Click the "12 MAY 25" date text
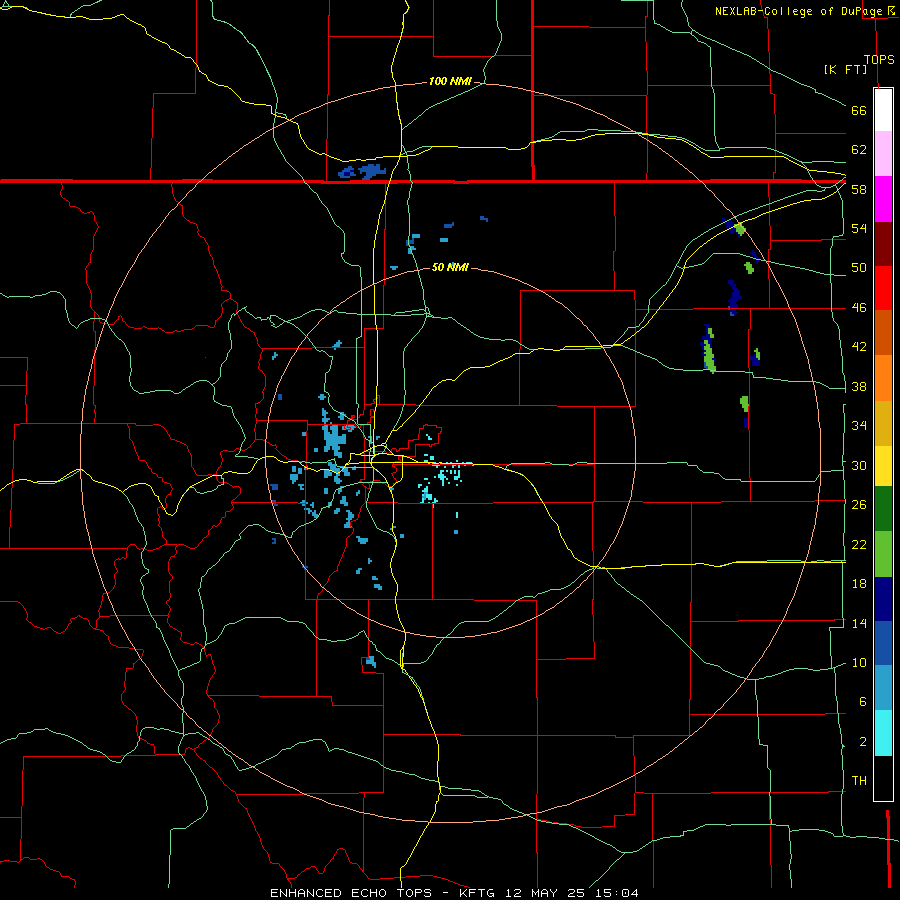This screenshot has height=900, width=900. pyautogui.click(x=545, y=893)
